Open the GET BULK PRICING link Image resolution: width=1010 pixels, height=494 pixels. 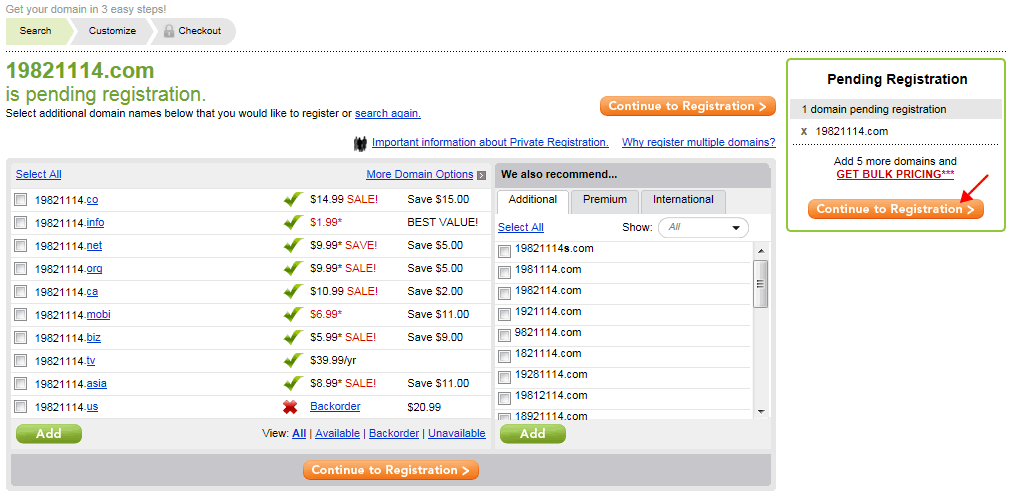point(895,175)
